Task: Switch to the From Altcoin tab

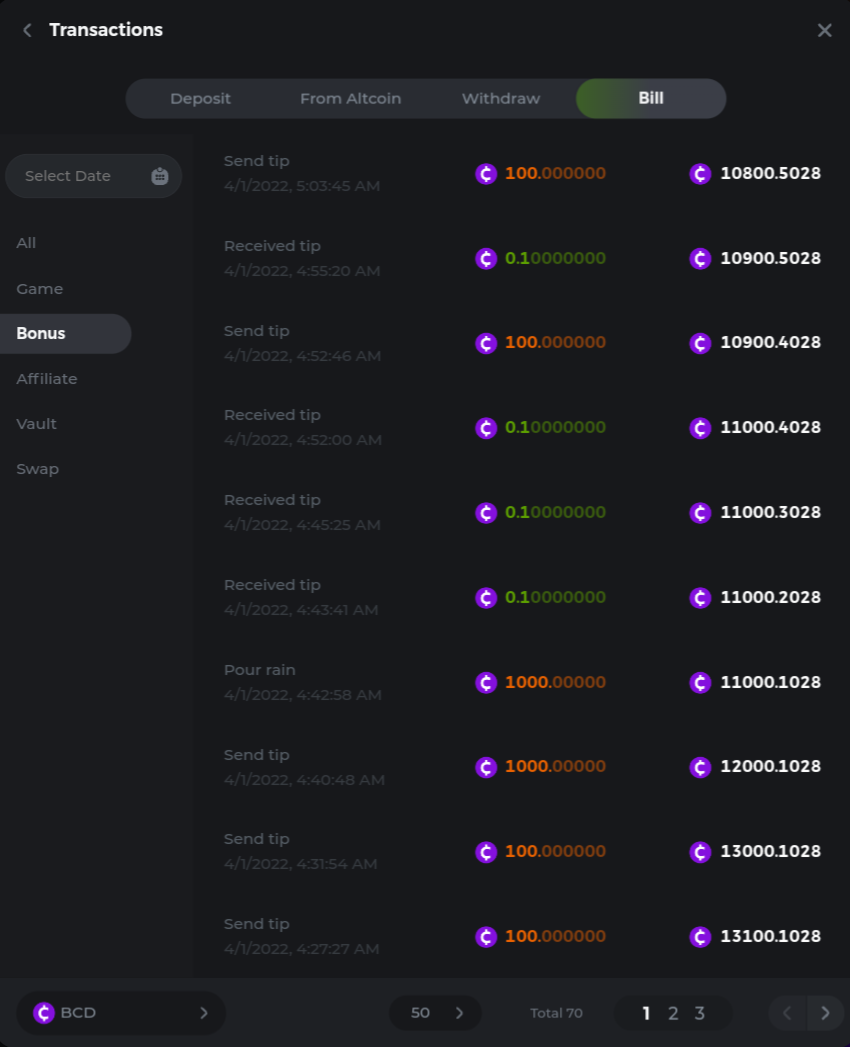Action: [x=350, y=99]
